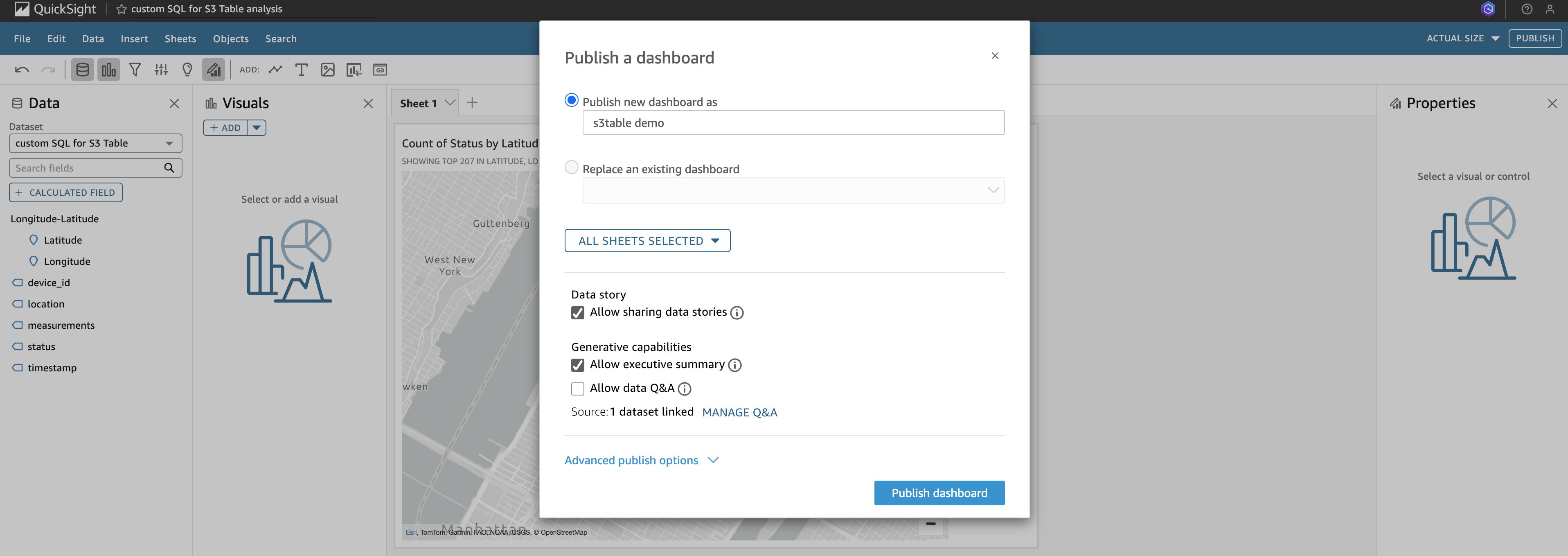
Task: Click the dashboard name input field
Action: (793, 123)
